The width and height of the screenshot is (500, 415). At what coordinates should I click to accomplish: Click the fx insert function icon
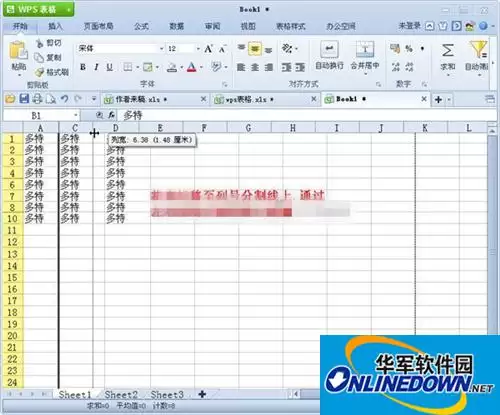point(112,115)
